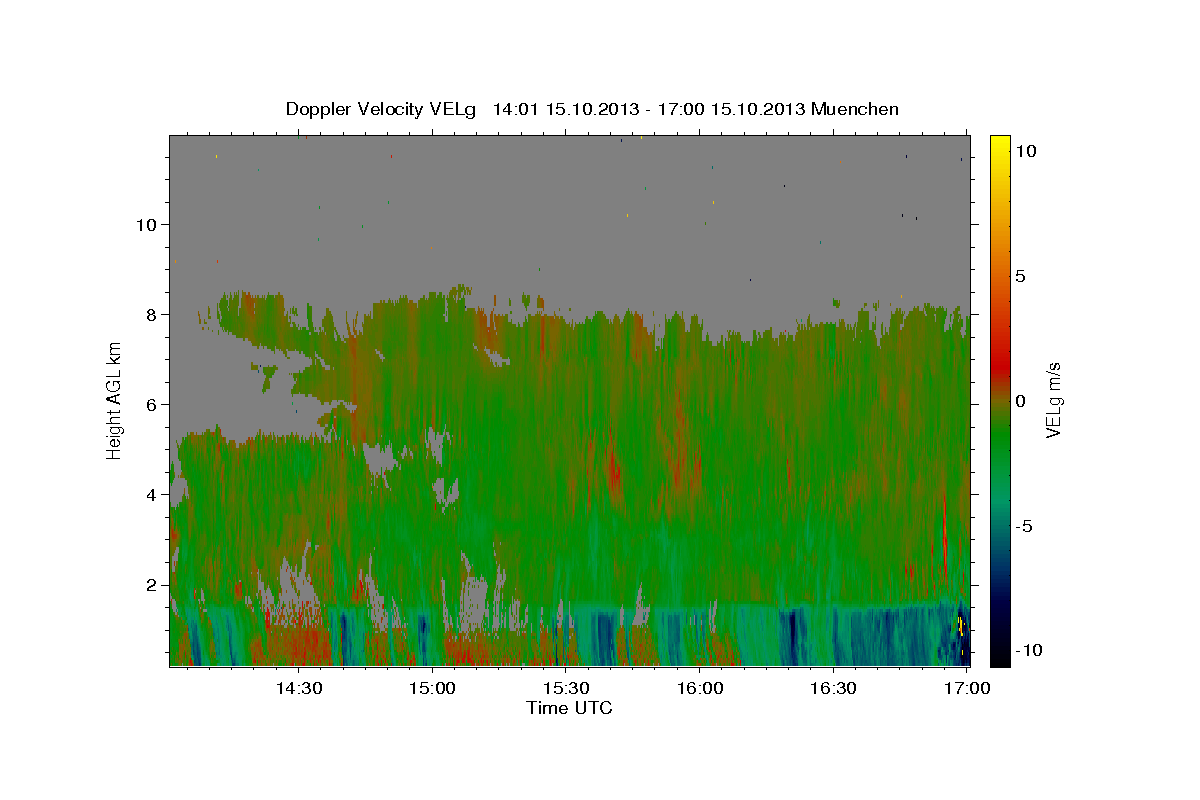Select the '14:30' time axis label
Image resolution: width=1200 pixels, height=800 pixels.
coord(298,689)
